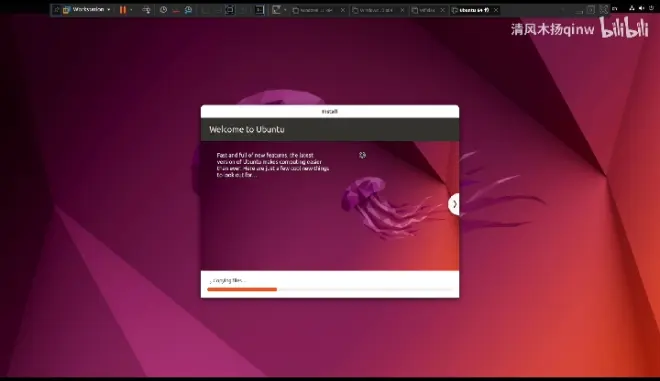Go to next slide in installer slideshow
The image size is (660, 381).
point(454,204)
